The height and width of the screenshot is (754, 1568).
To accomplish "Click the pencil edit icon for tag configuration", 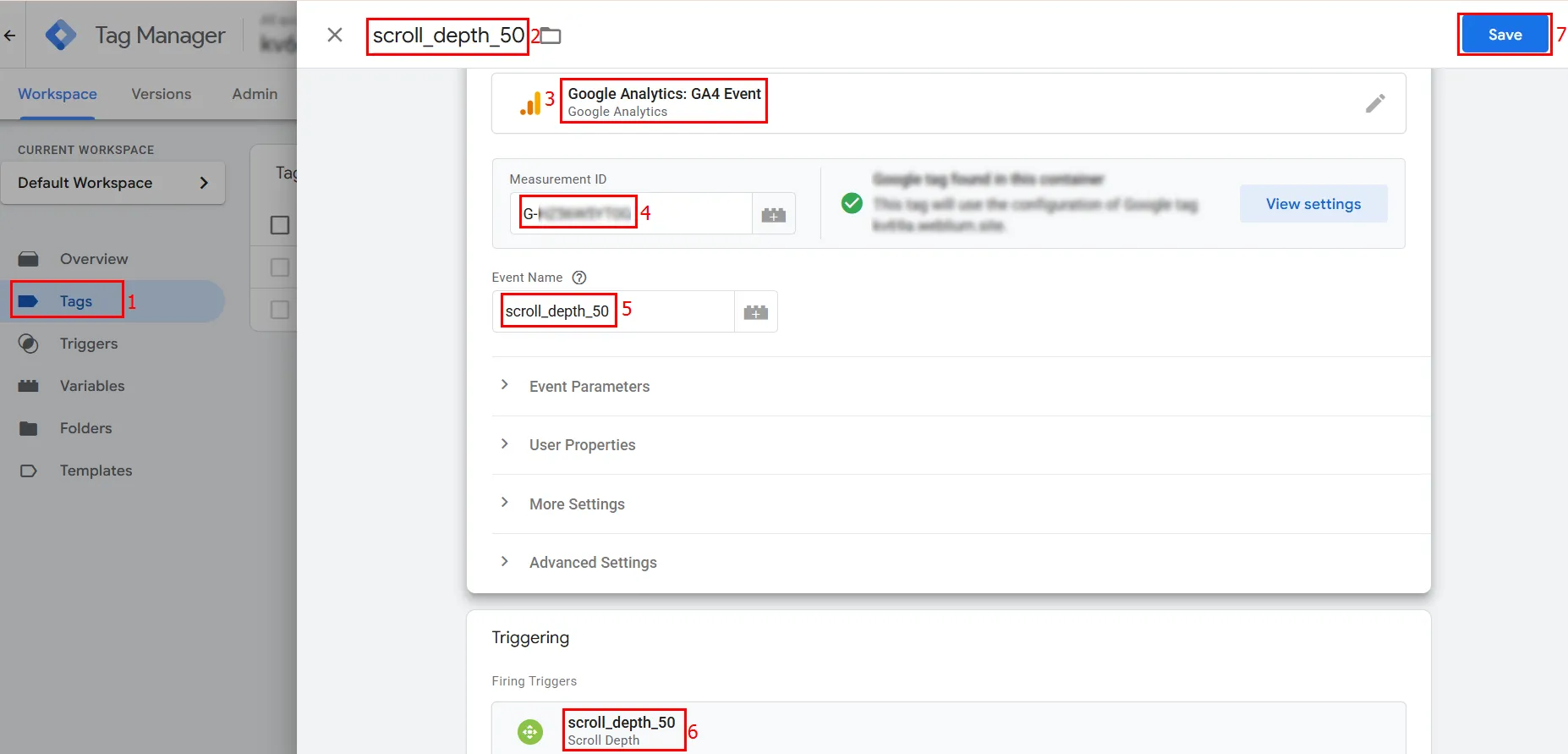I will tap(1375, 103).
